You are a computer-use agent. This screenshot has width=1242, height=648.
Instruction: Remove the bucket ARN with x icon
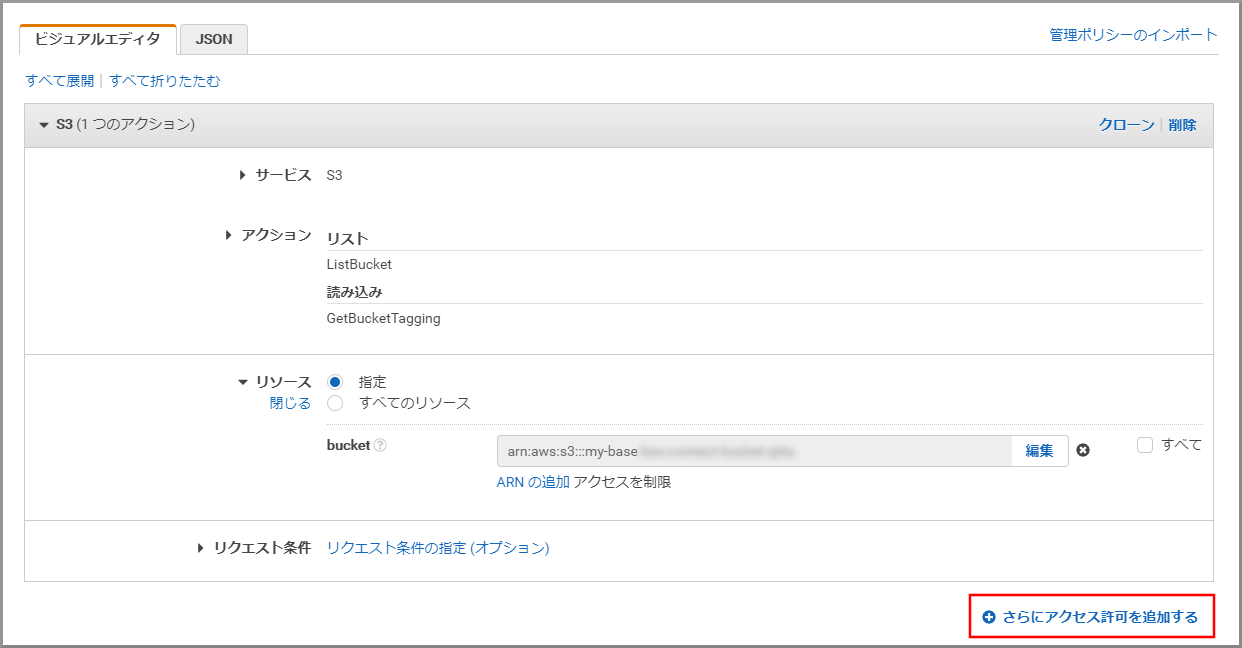(1083, 451)
